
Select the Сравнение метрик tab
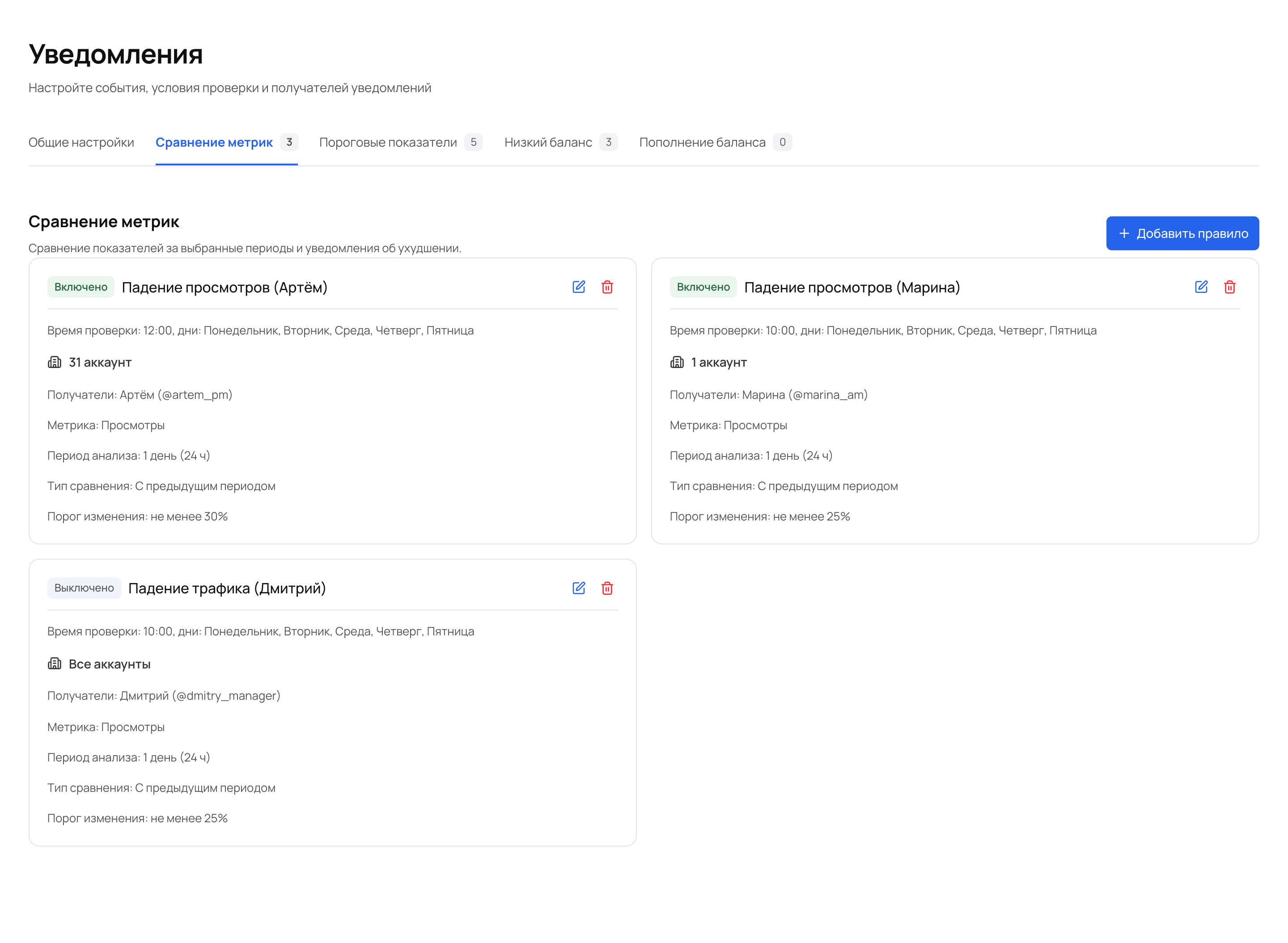click(226, 142)
